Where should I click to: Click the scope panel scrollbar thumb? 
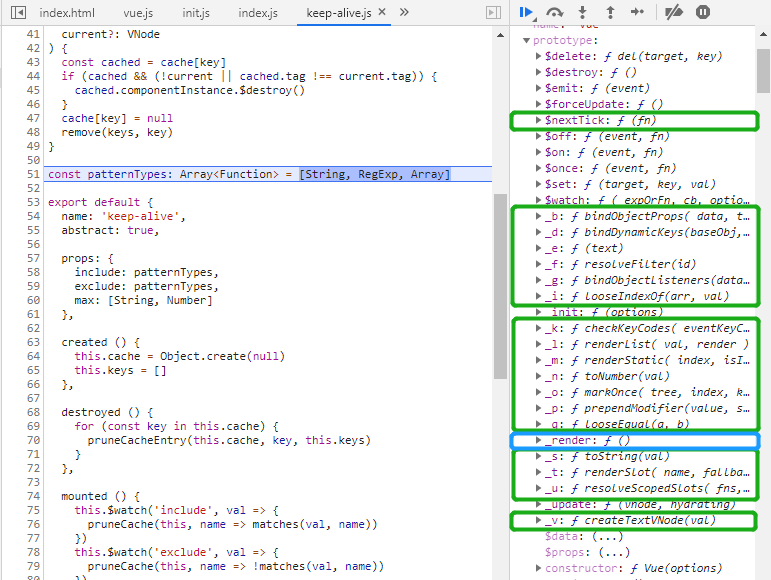763,70
